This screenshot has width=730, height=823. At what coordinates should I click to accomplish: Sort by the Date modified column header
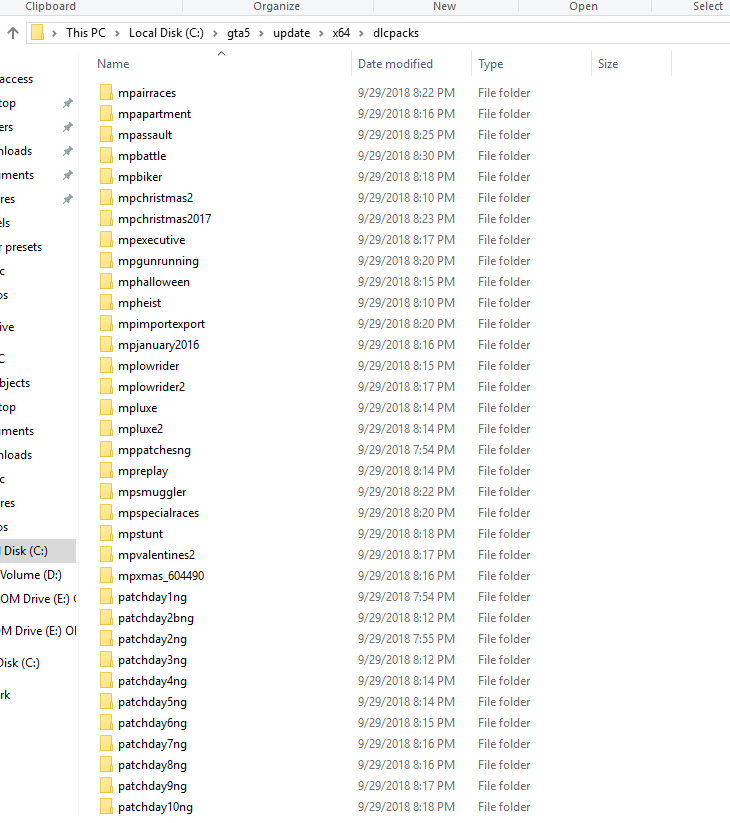point(395,64)
